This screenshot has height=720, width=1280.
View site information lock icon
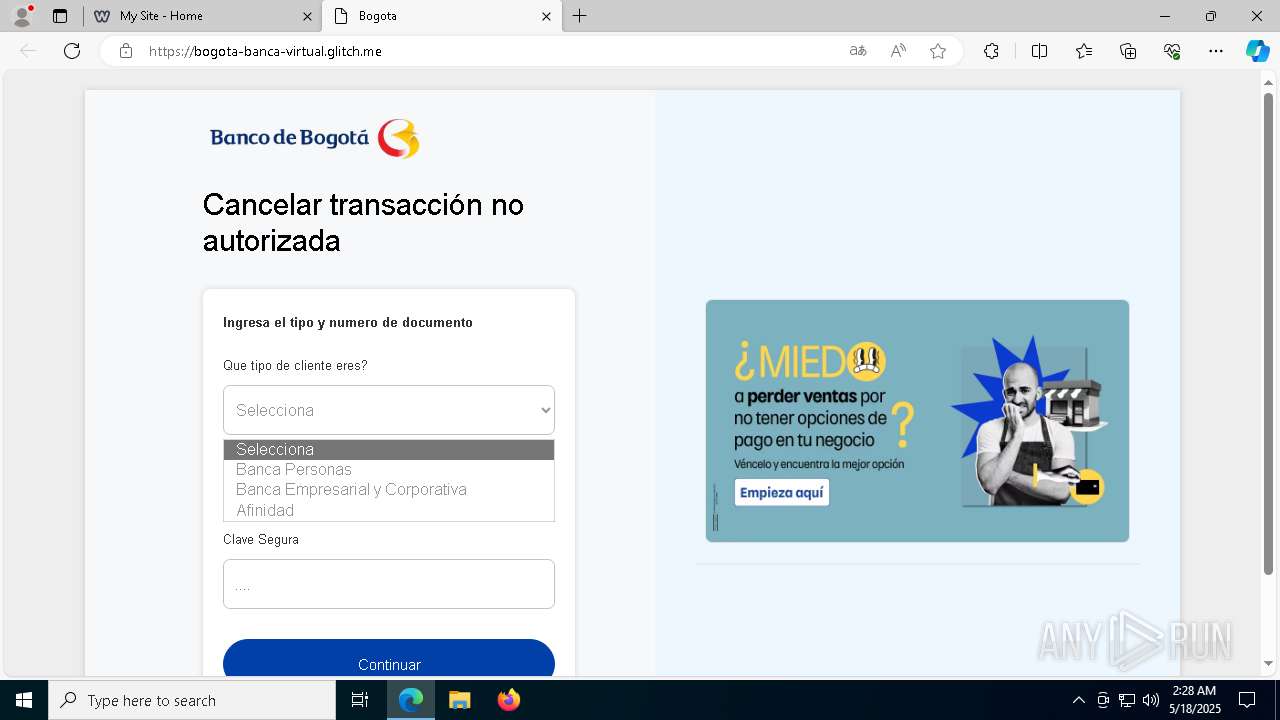coord(126,51)
